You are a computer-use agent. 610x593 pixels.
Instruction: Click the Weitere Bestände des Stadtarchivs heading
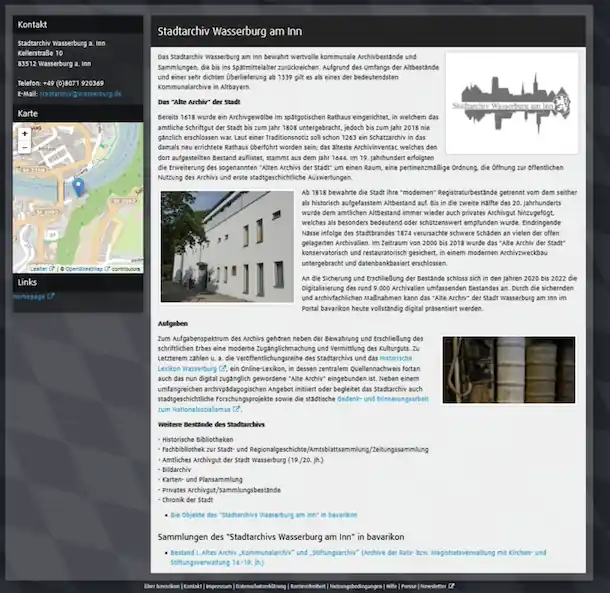point(211,425)
